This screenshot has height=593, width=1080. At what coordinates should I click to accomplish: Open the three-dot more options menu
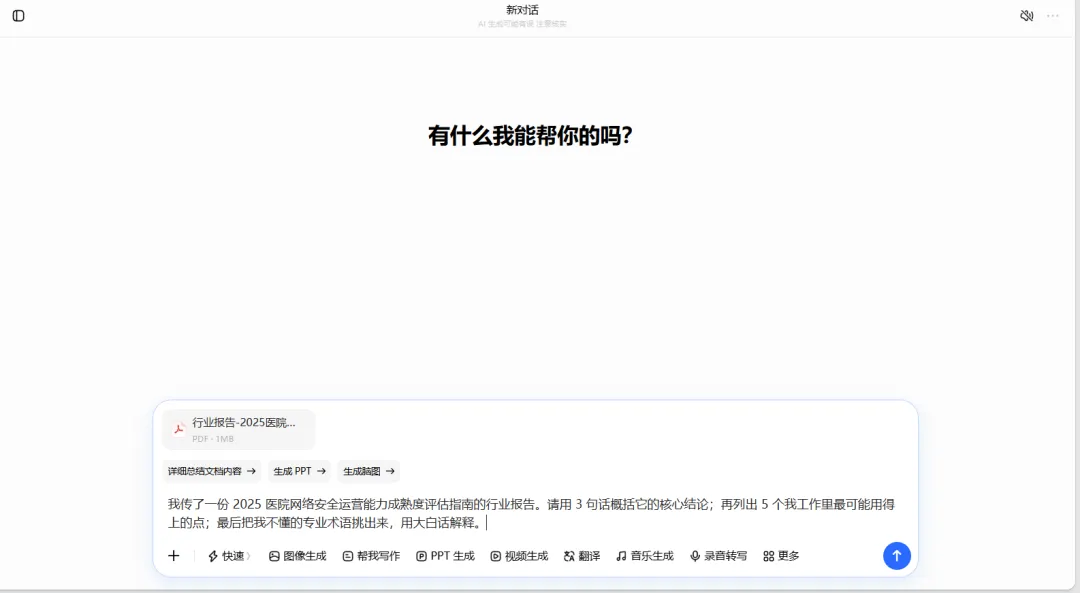(x=1052, y=16)
